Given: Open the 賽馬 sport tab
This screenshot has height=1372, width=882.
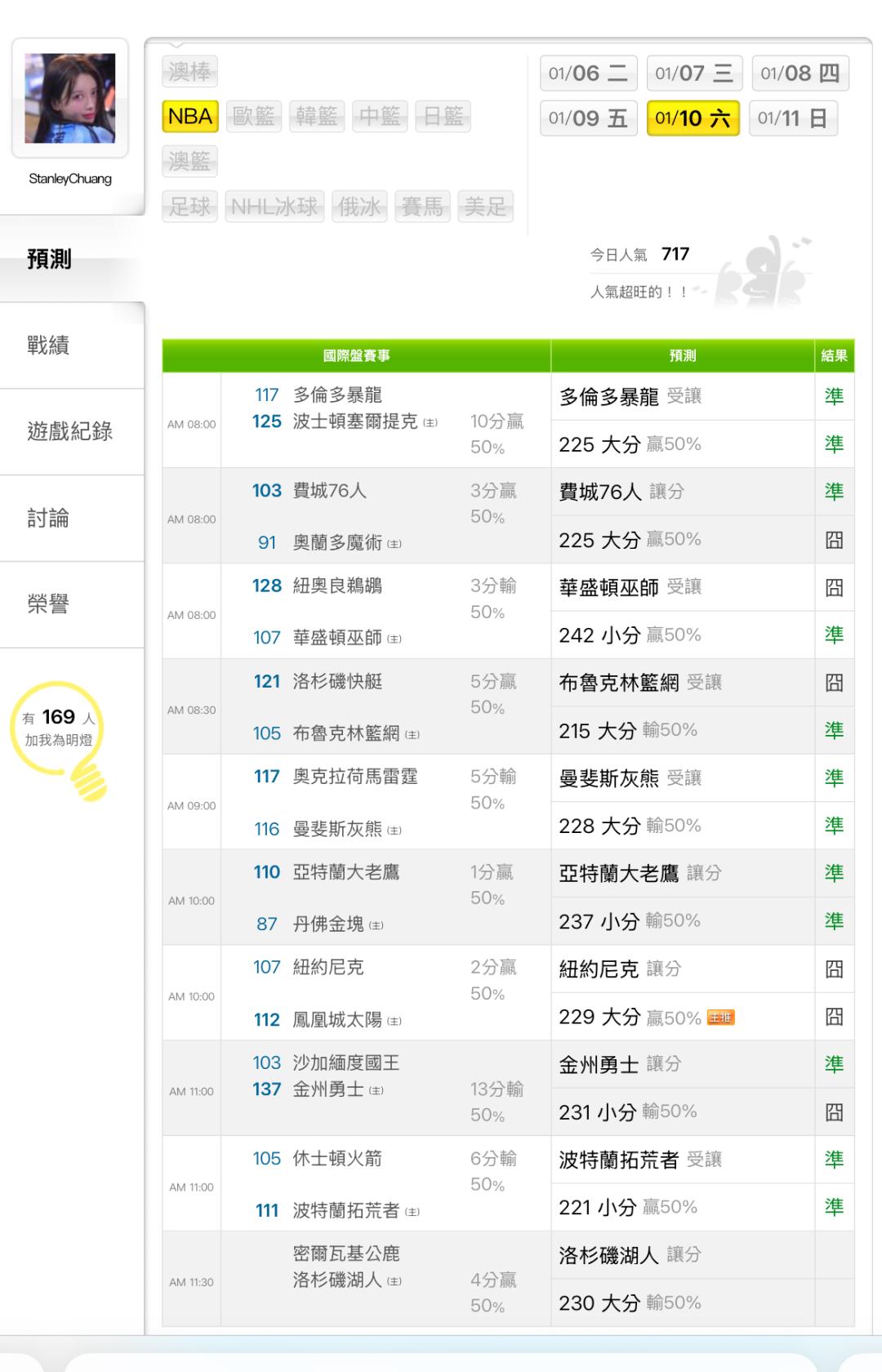Looking at the screenshot, I should pyautogui.click(x=422, y=207).
